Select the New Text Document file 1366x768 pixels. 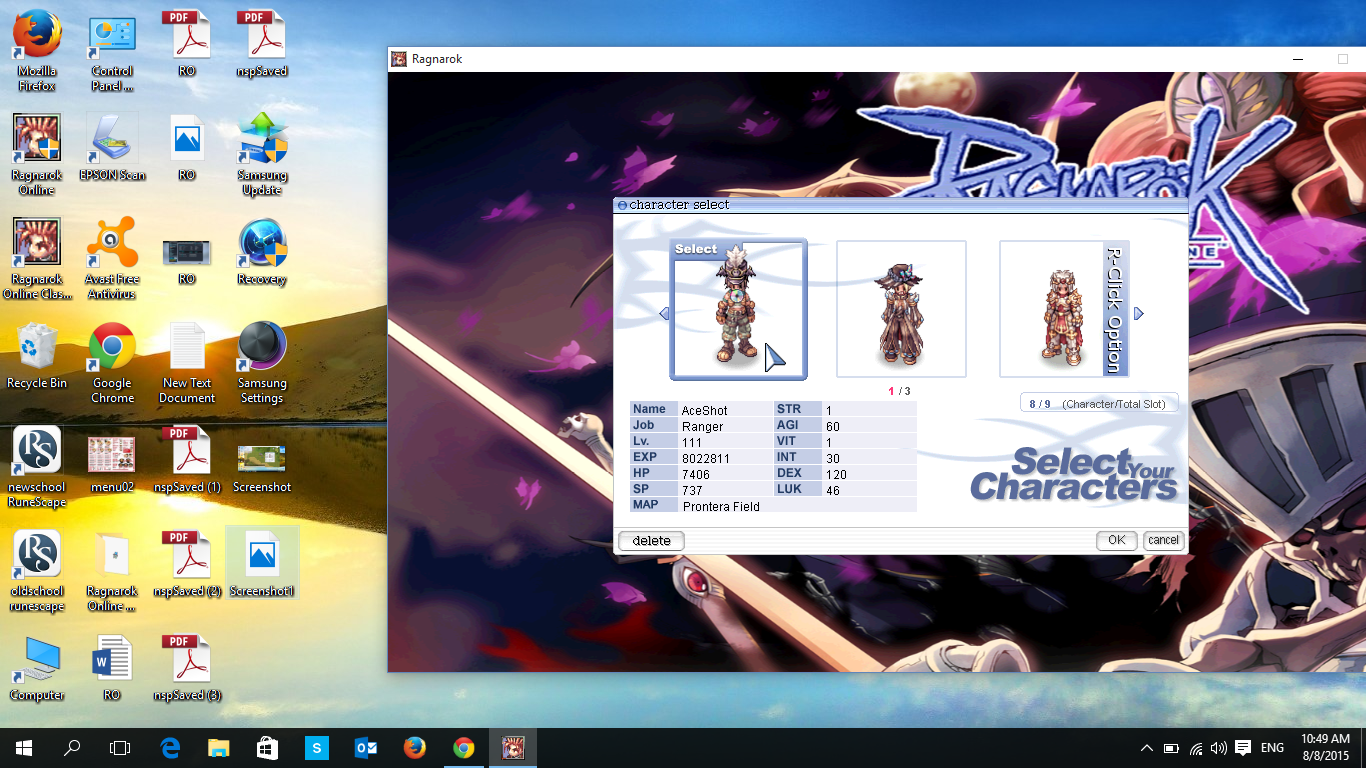coord(187,362)
